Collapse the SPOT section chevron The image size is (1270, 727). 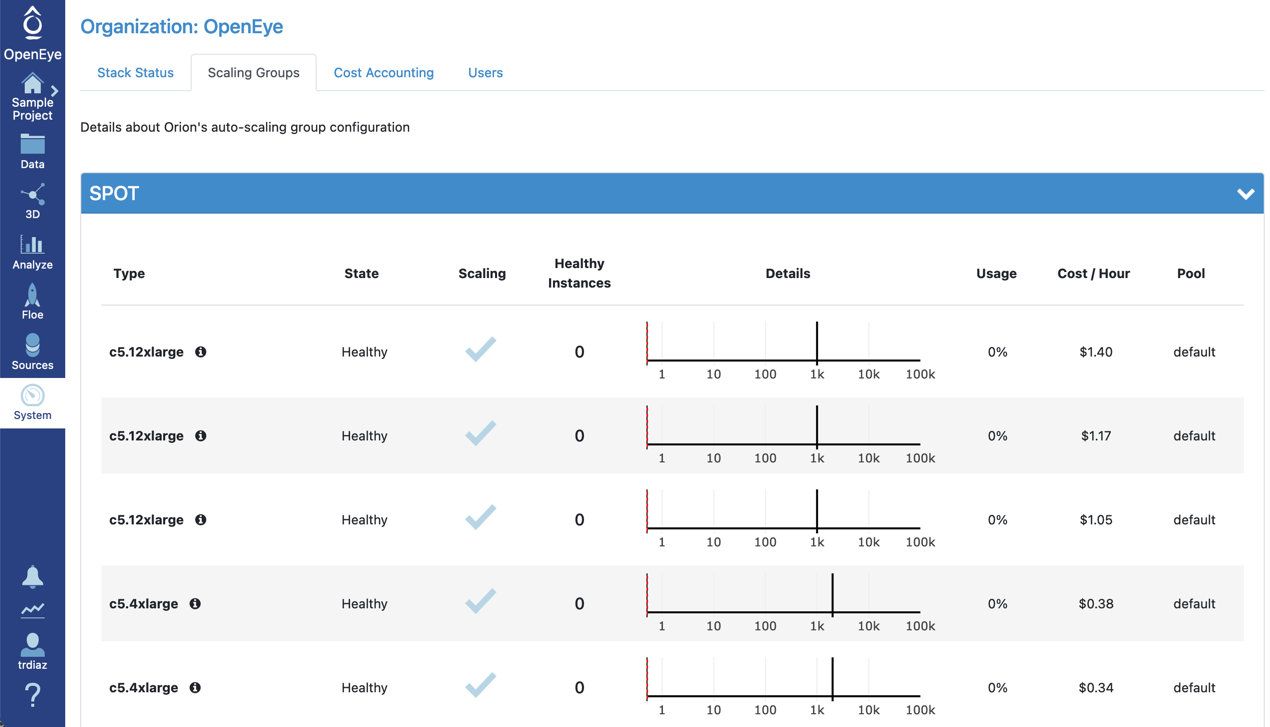pos(1245,194)
